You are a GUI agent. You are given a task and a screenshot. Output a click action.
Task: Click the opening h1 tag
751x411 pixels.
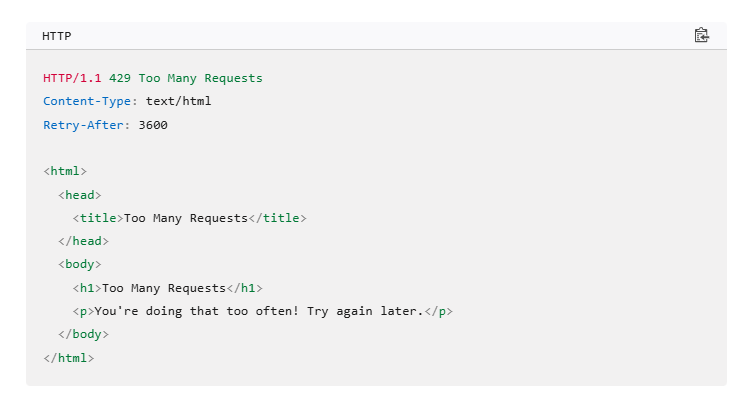[x=87, y=288]
